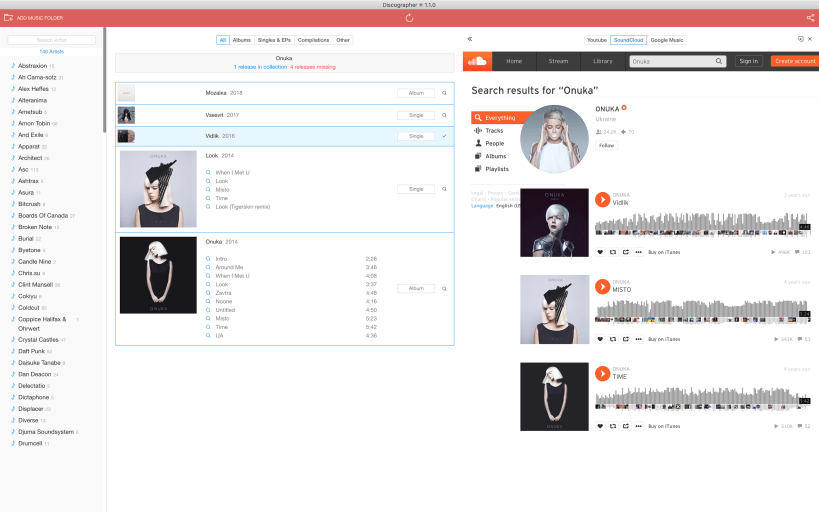Seek in the MISTO waveform
Viewport: 819px width, 512px height.
tap(703, 312)
